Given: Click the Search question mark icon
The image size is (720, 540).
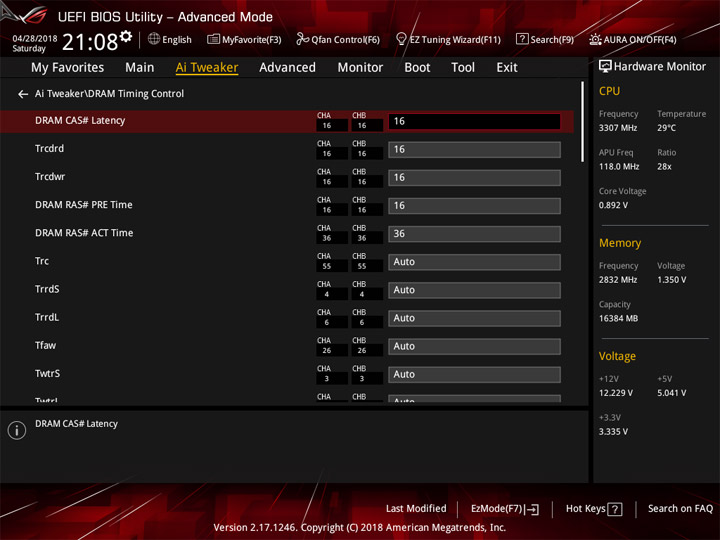Looking at the screenshot, I should point(522,39).
